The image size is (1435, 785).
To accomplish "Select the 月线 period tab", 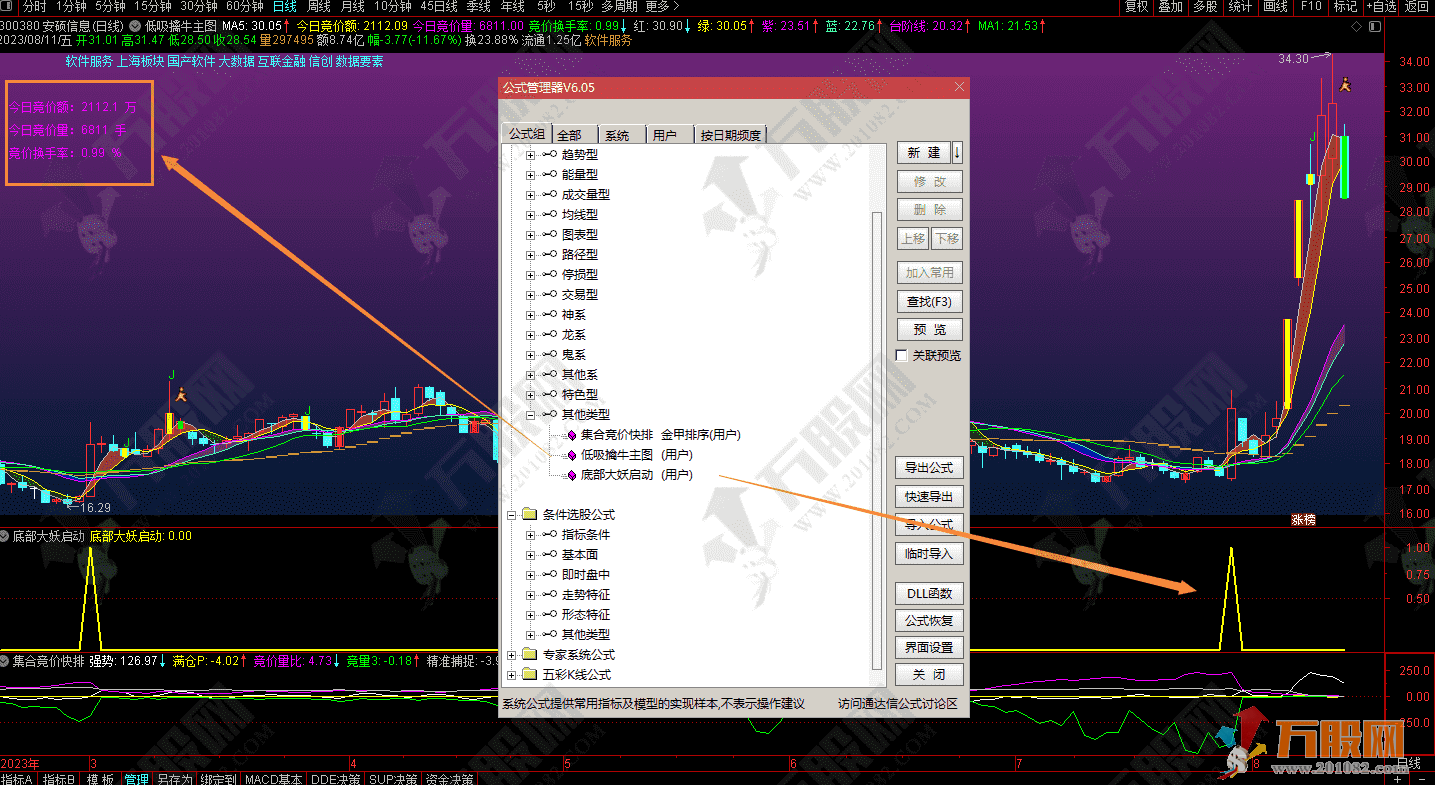I will 352,6.
